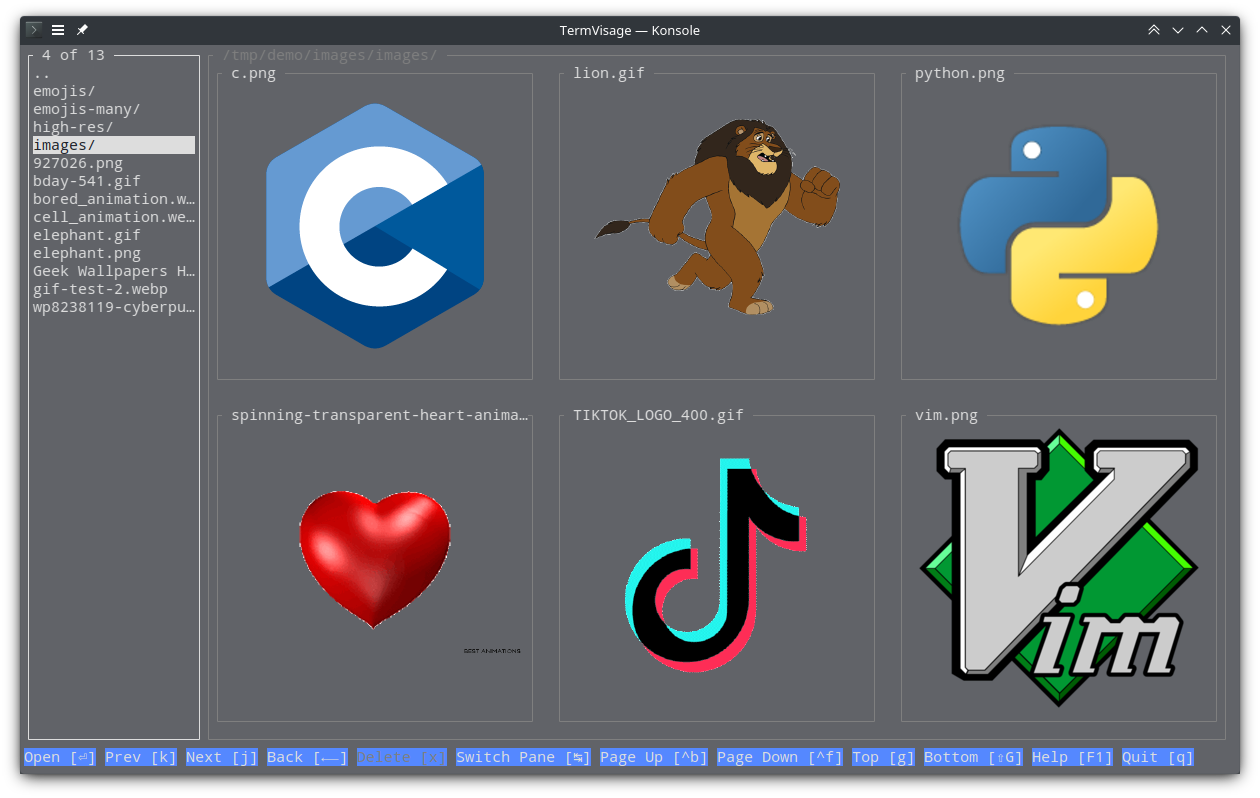Select bday-541.gif in file list

coord(114,181)
